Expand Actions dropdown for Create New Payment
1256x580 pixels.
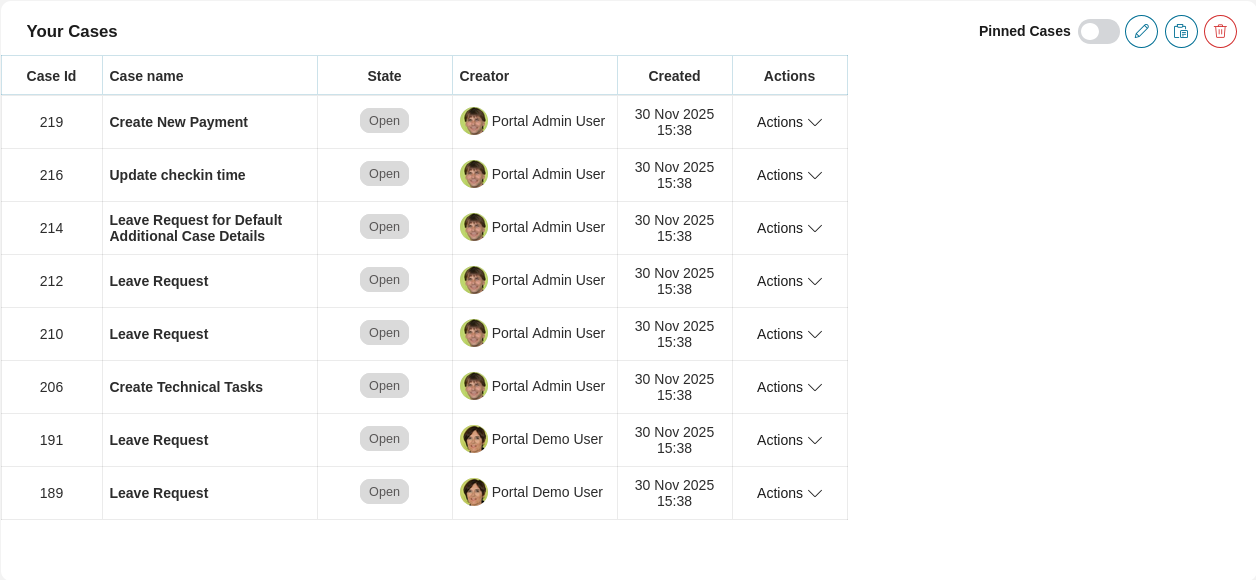pos(789,122)
